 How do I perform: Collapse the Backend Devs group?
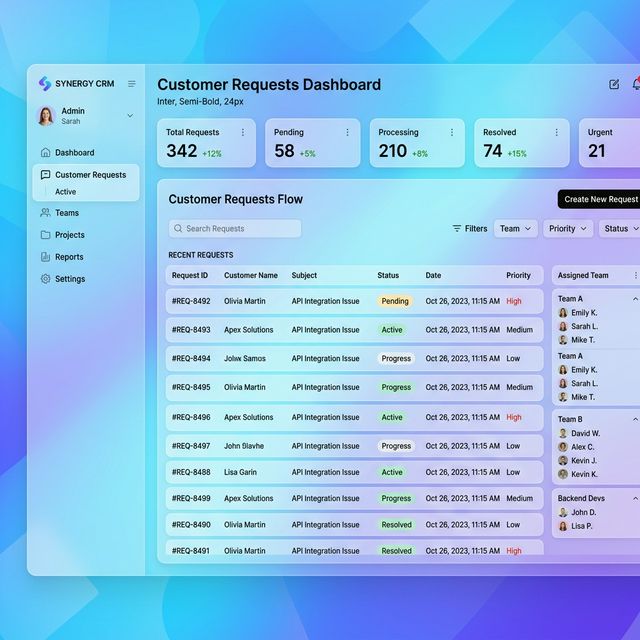coord(635,499)
